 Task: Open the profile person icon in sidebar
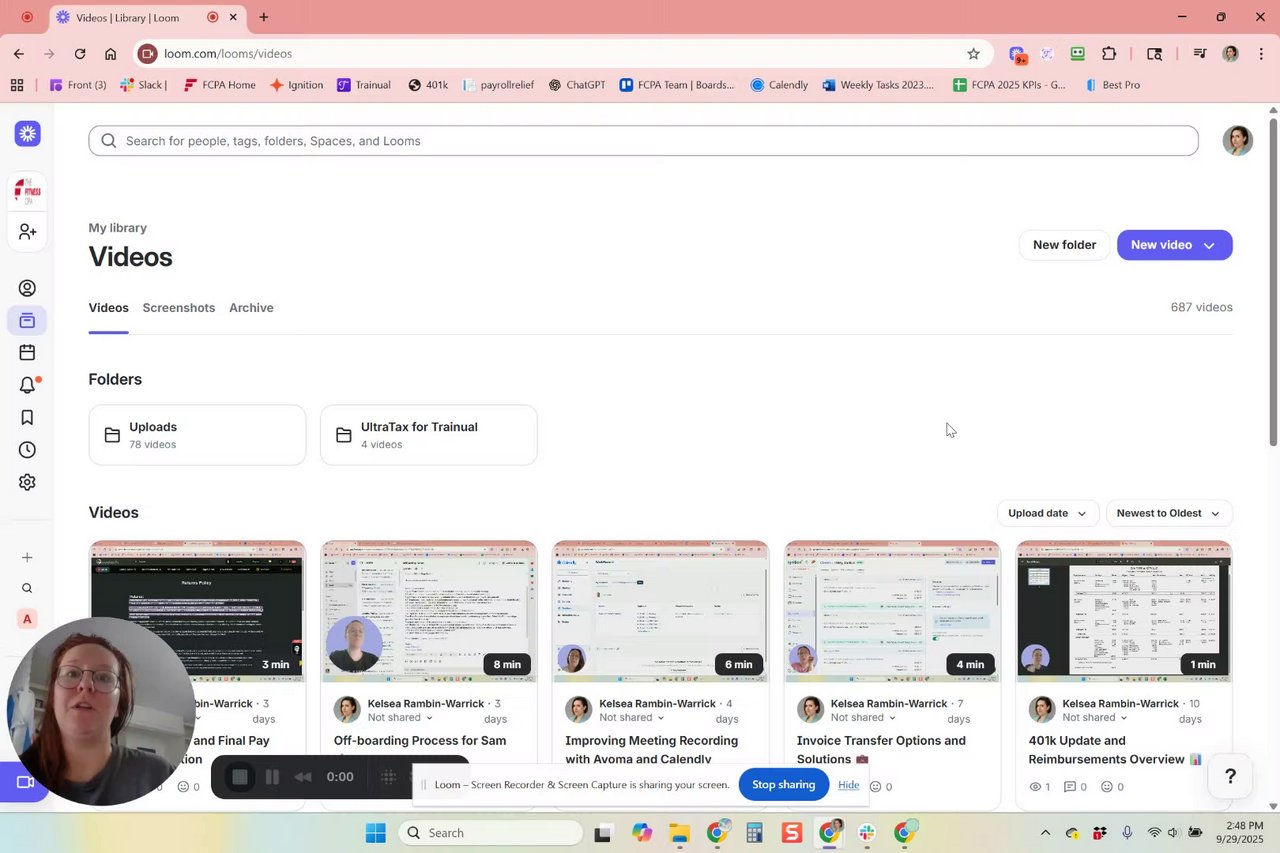[x=27, y=288]
